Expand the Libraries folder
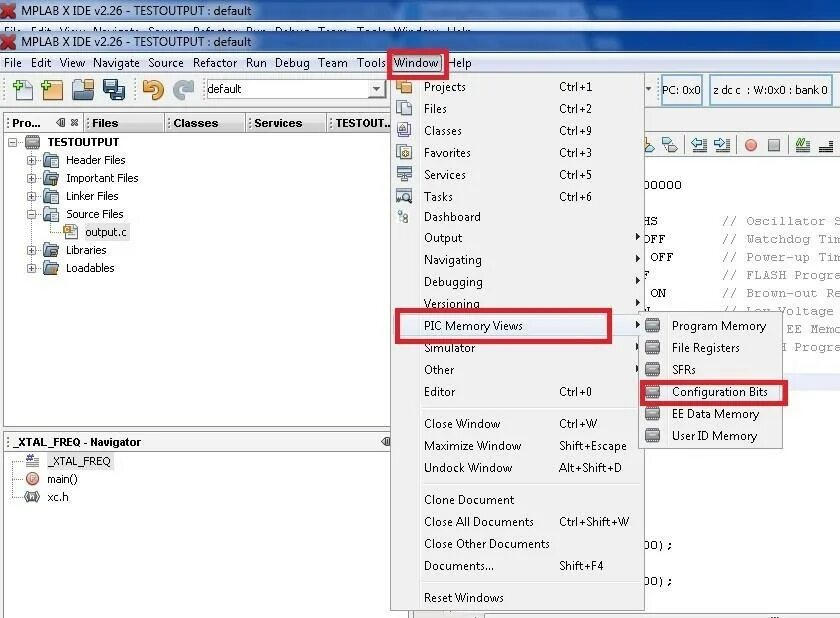The image size is (840, 618). 32,250
